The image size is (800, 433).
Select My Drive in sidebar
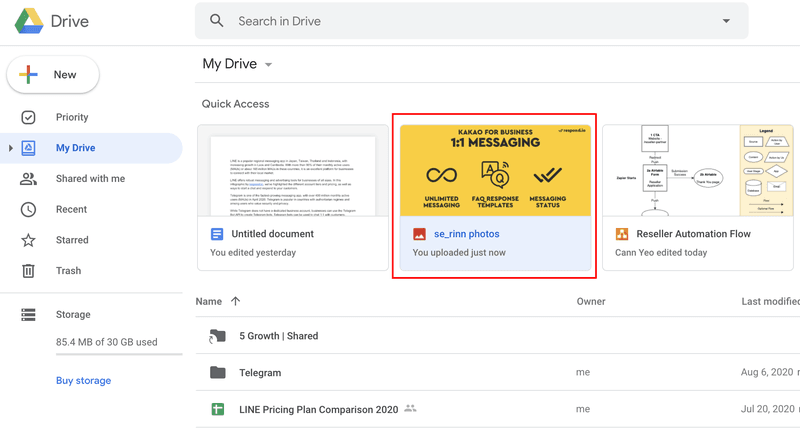click(x=76, y=148)
